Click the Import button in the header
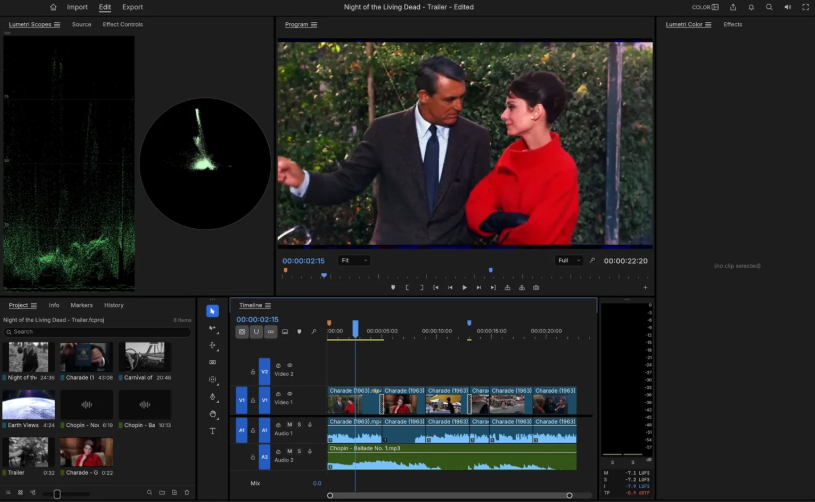This screenshot has width=815, height=502. (77, 7)
